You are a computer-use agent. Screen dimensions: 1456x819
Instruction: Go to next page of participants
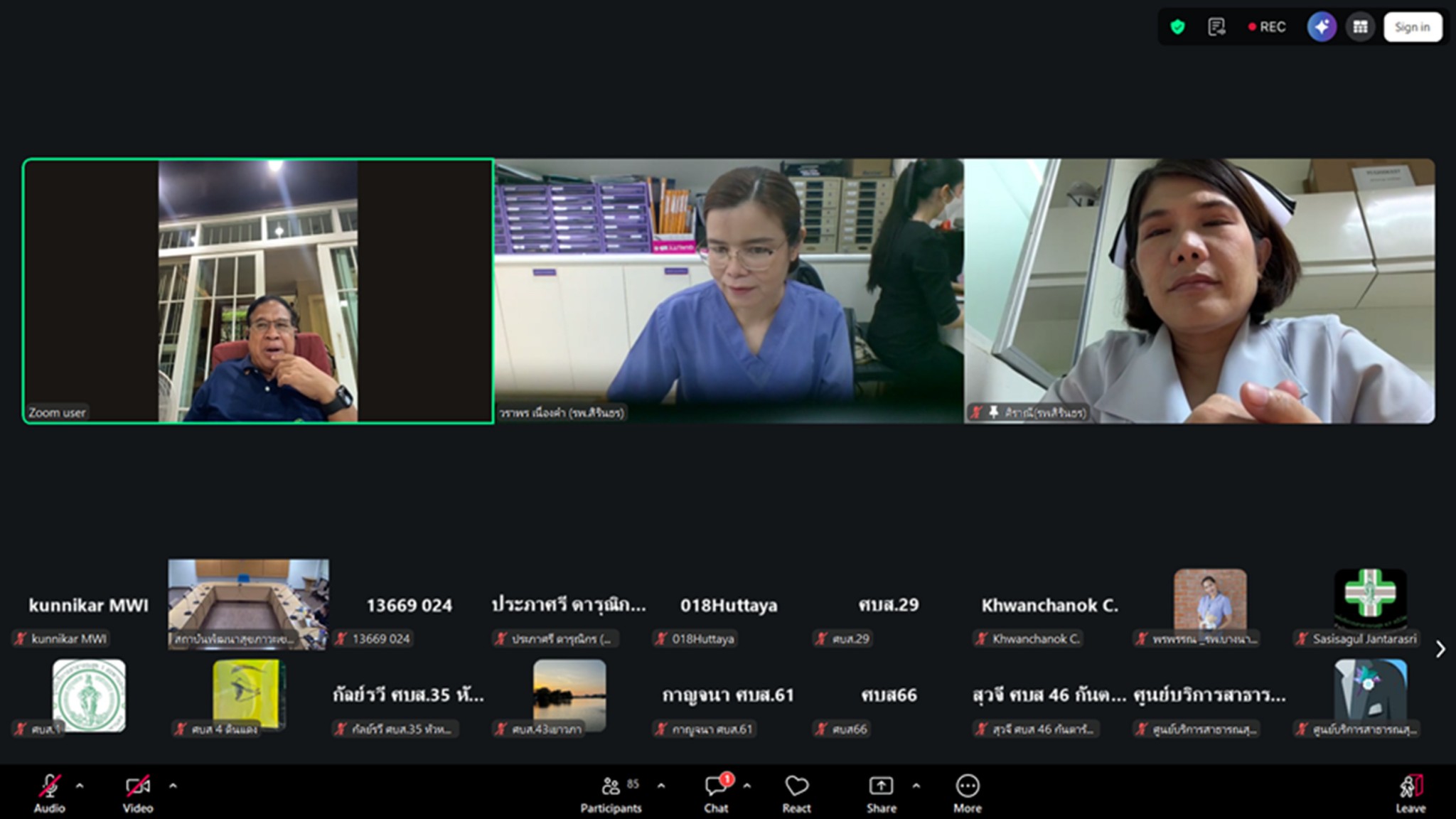1440,648
